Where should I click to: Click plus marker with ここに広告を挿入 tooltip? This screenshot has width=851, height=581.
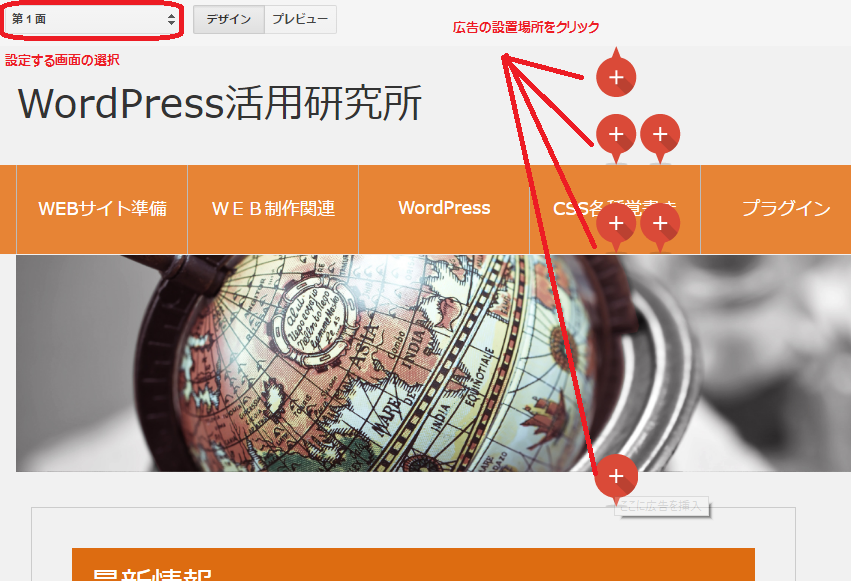tap(616, 476)
